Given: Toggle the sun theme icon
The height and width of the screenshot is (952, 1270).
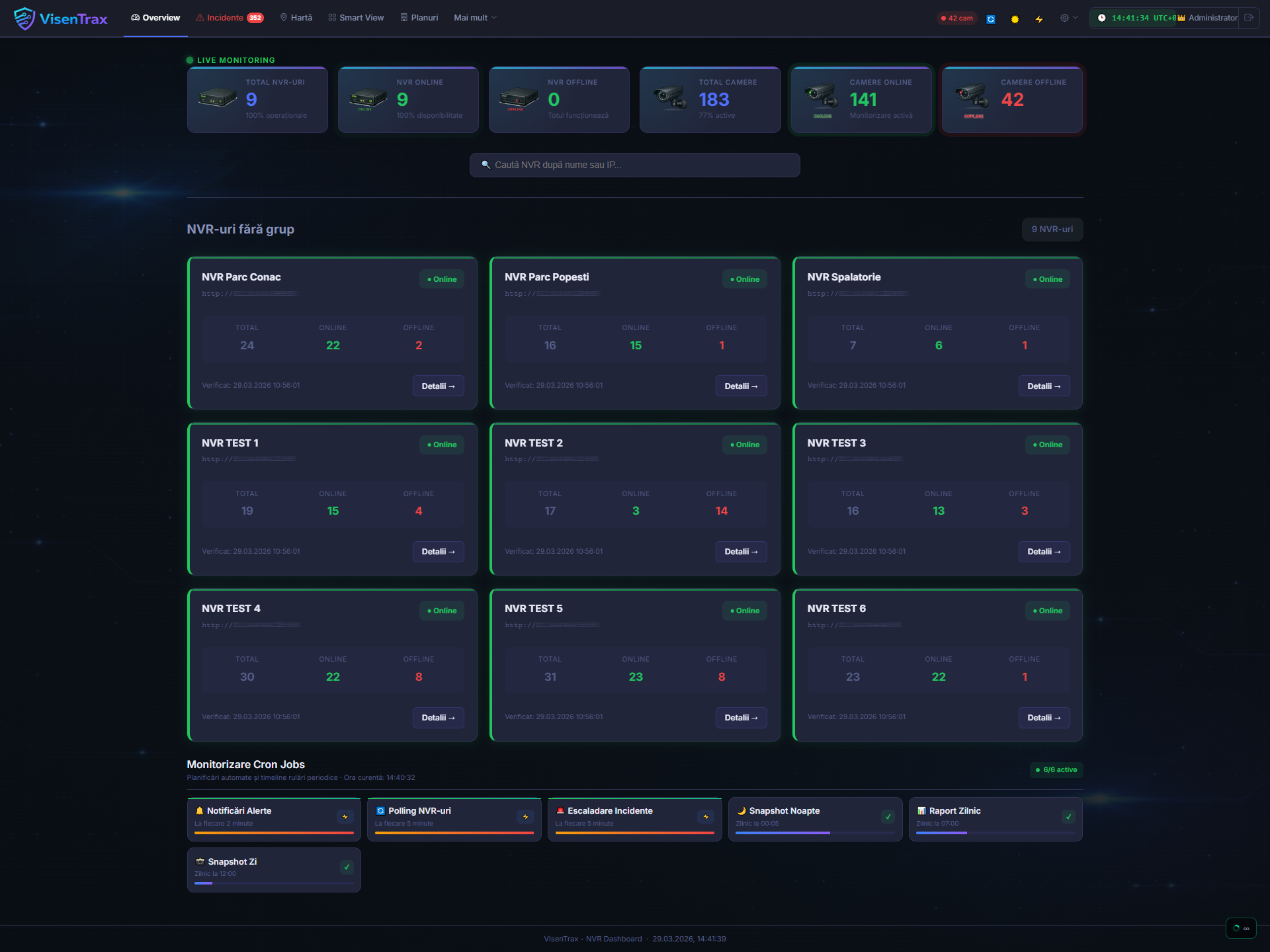Looking at the screenshot, I should click(1015, 19).
